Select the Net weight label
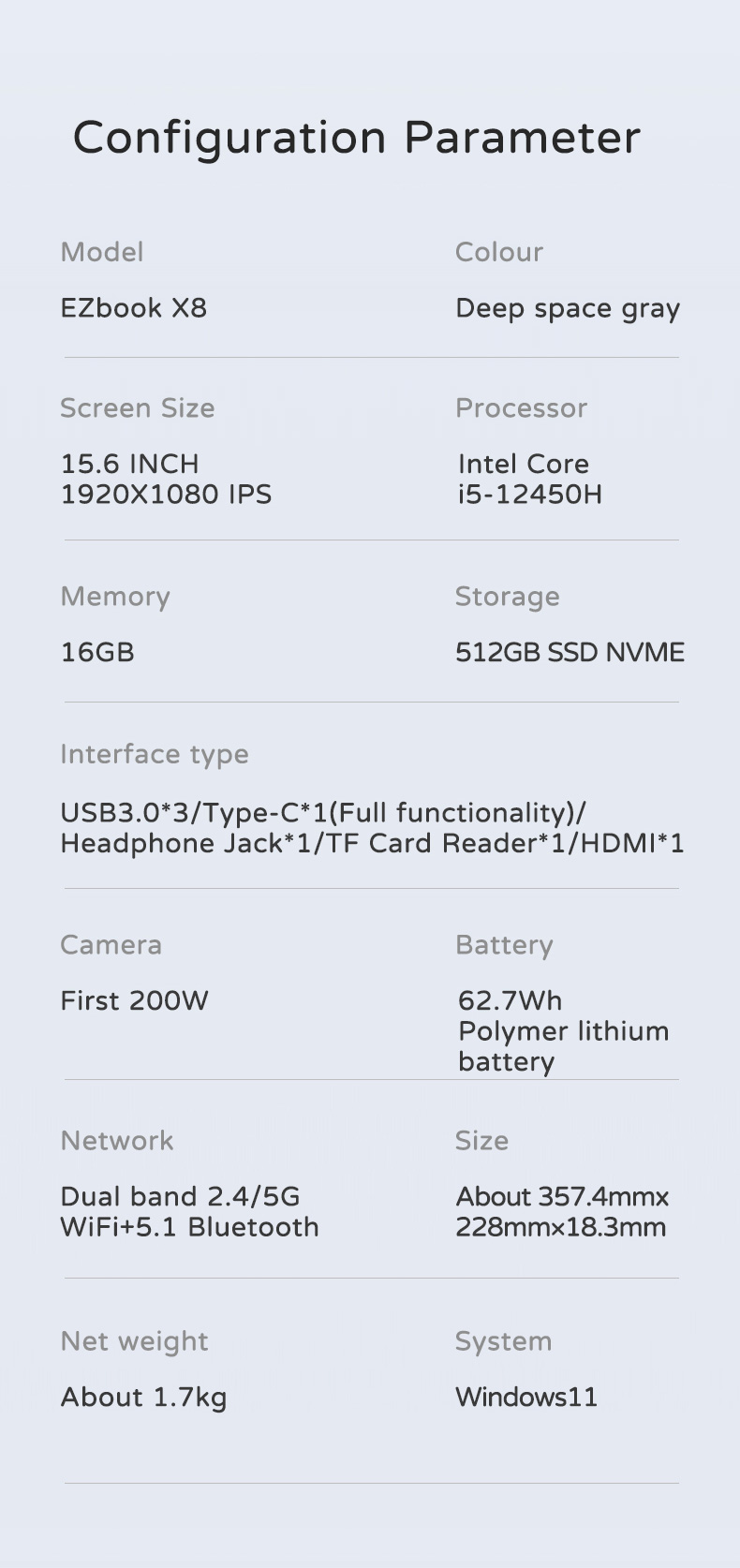This screenshot has width=740, height=1568. [x=134, y=1342]
